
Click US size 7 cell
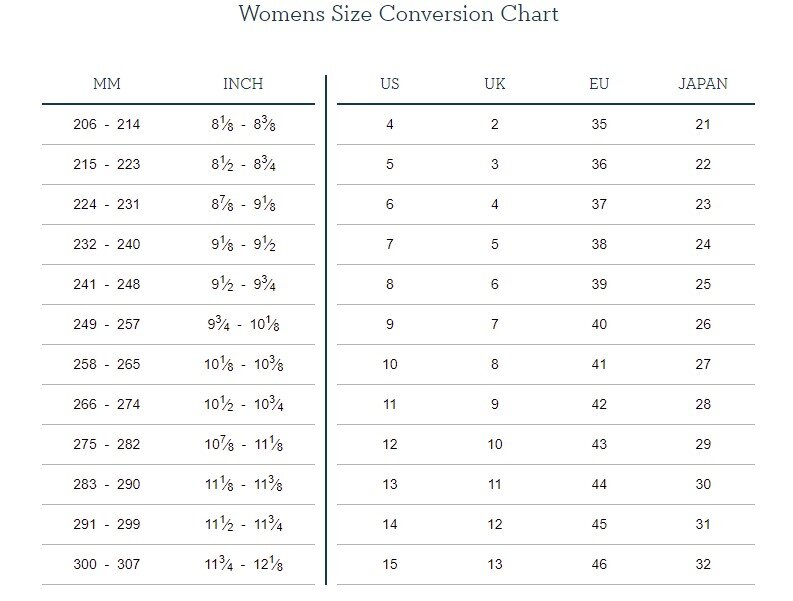390,245
